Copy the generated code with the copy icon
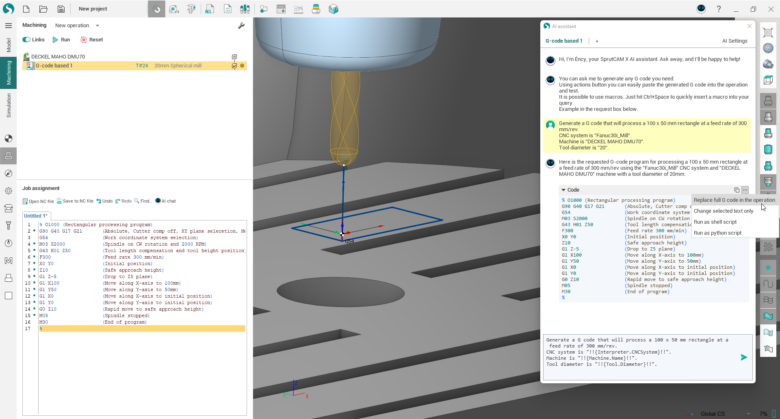This screenshot has width=780, height=419. pos(737,190)
